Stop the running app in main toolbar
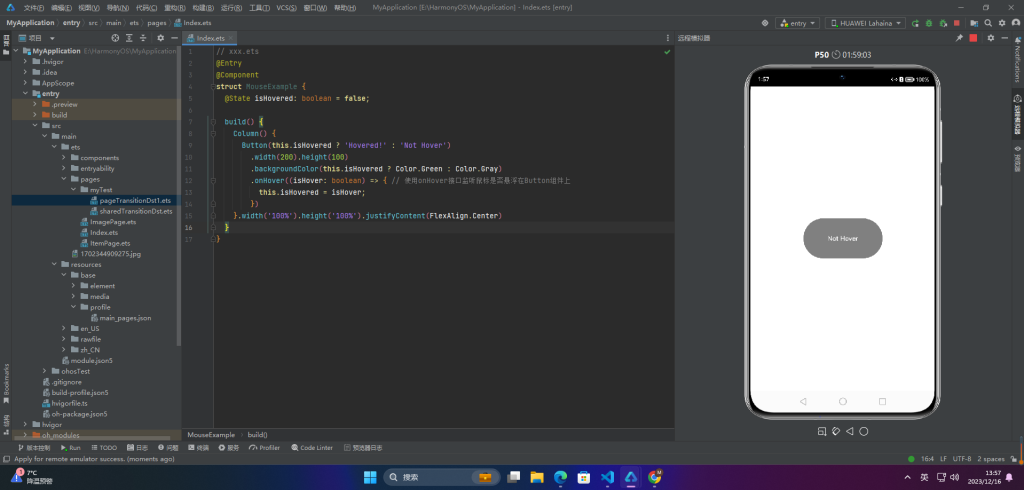 [x=956, y=22]
